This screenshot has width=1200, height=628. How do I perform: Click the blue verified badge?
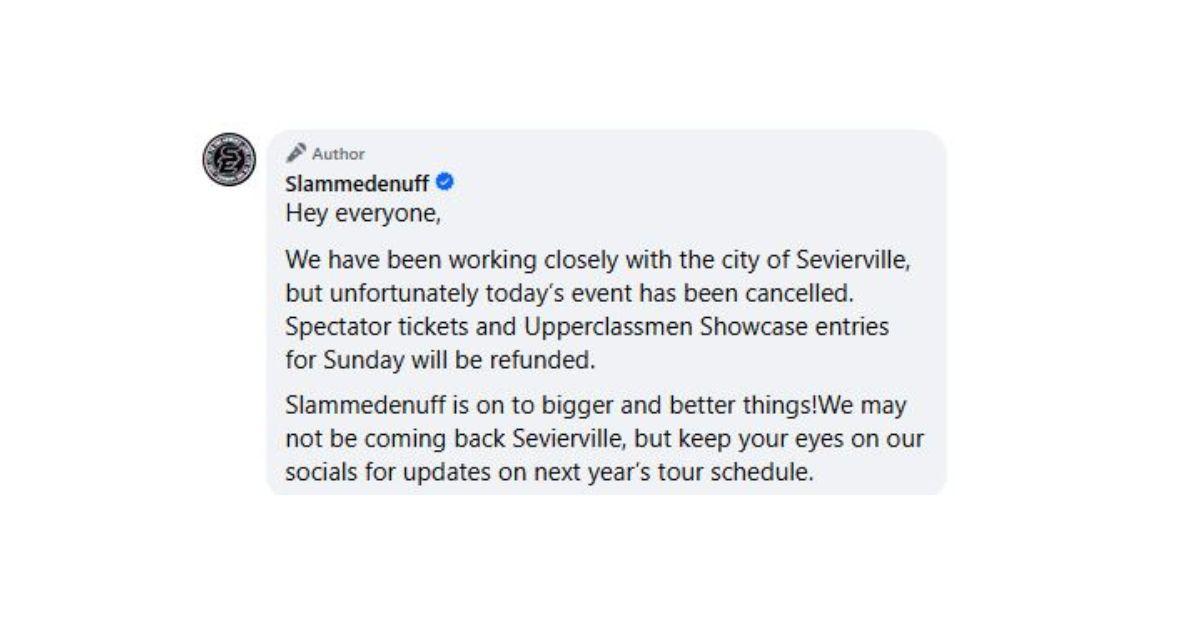[447, 182]
